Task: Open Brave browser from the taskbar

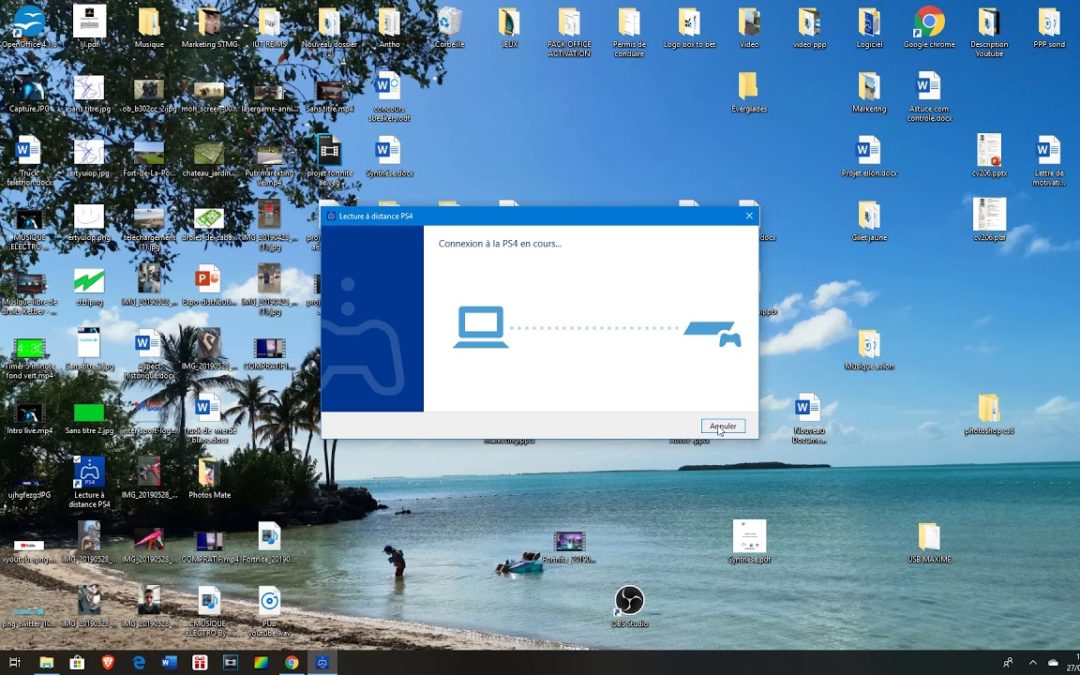Action: 108,663
